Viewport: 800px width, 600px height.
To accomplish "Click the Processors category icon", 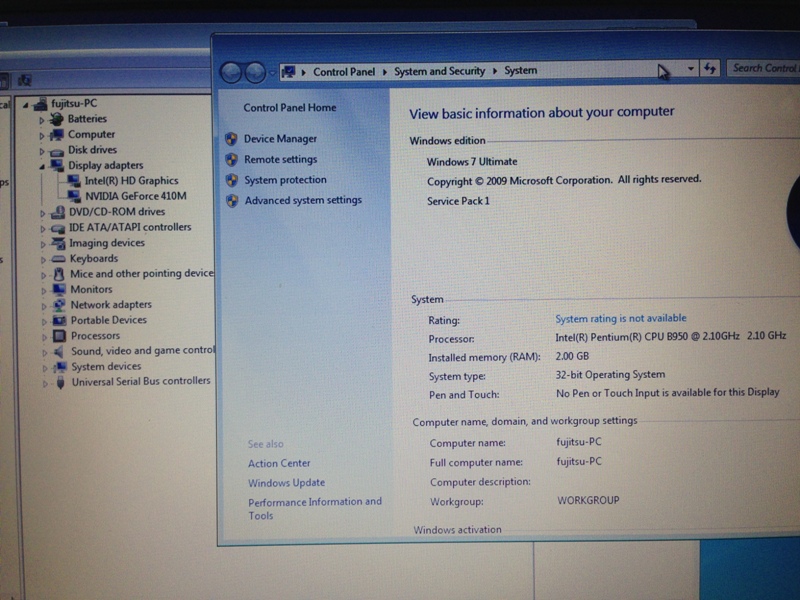I will coord(60,336).
